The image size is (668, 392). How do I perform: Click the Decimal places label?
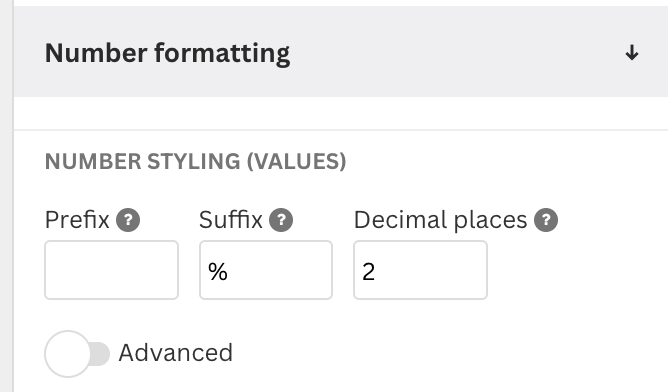tap(441, 221)
